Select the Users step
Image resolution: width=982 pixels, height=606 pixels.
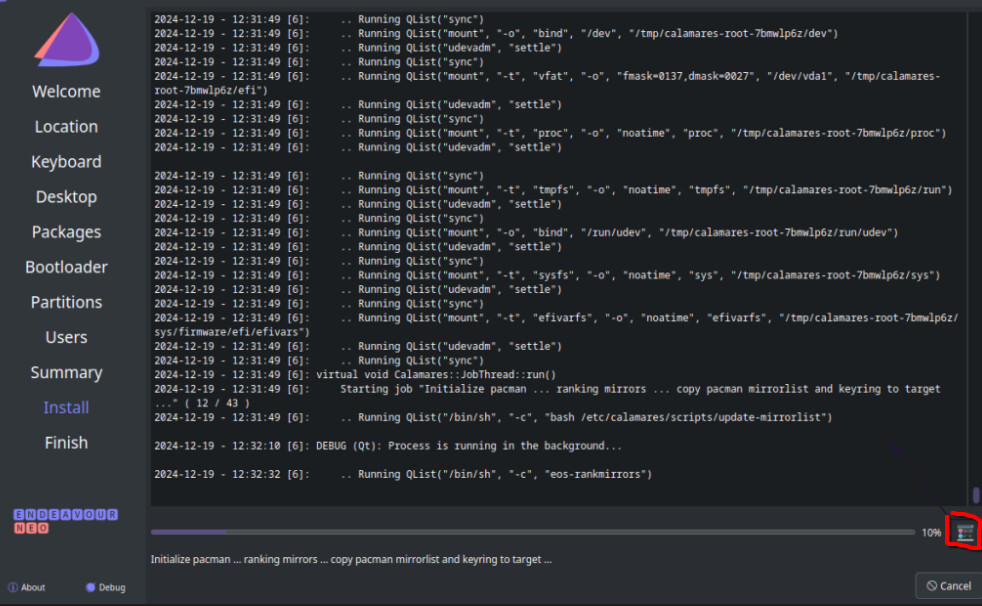coord(66,337)
